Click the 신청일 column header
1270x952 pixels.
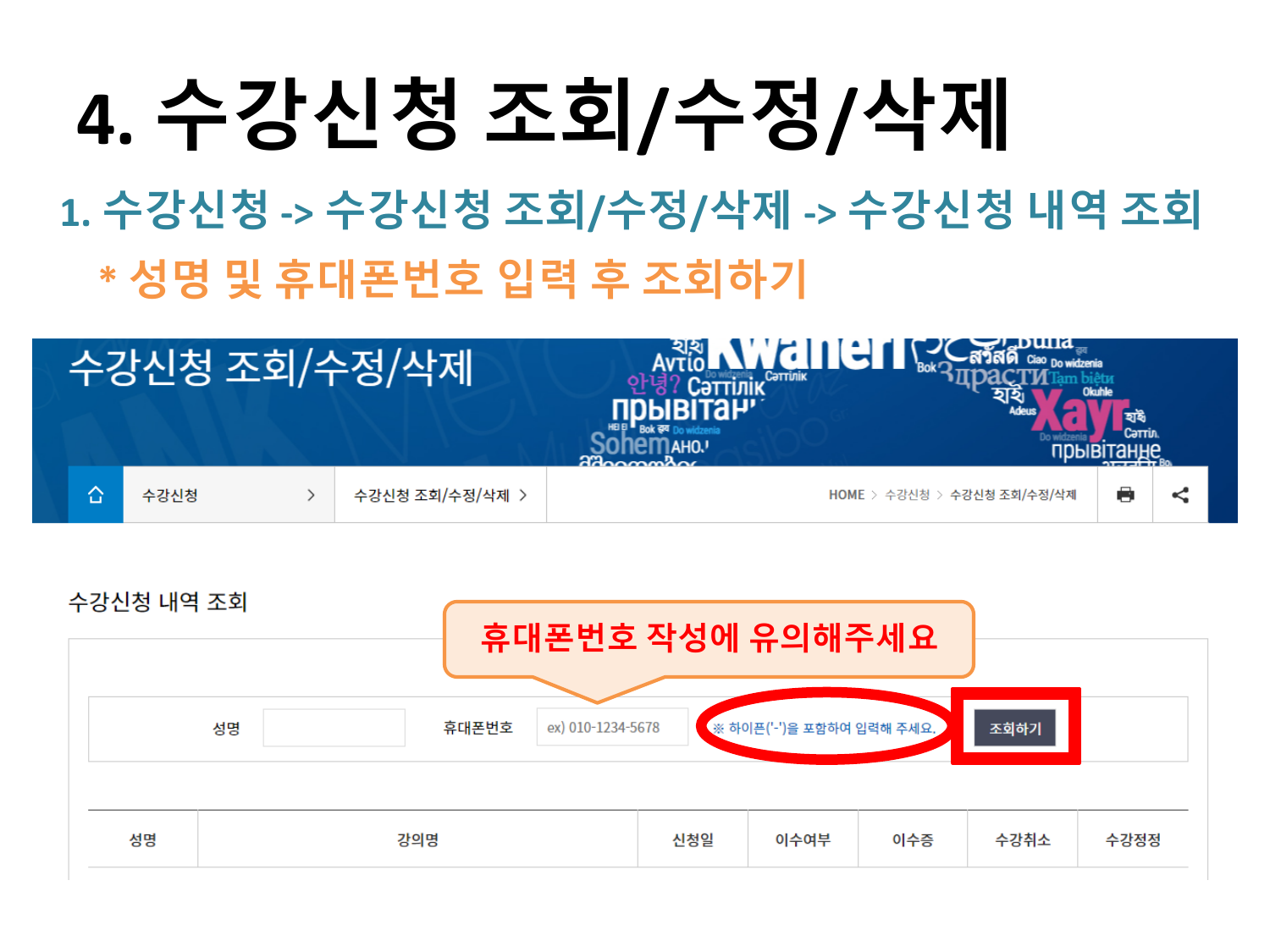tap(693, 839)
